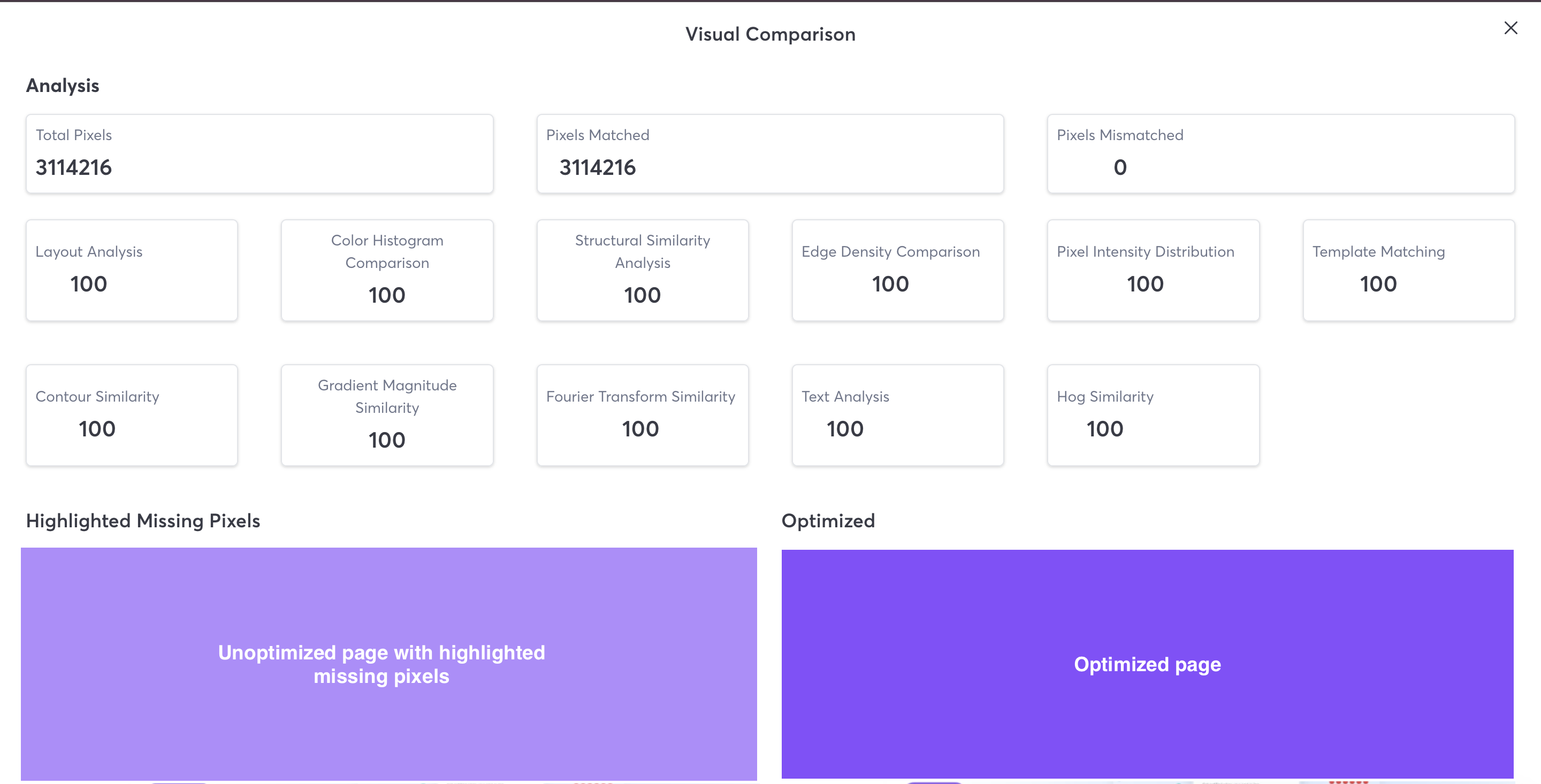Select the Layout Analysis score card
This screenshot has height=784, width=1541.
(132, 270)
